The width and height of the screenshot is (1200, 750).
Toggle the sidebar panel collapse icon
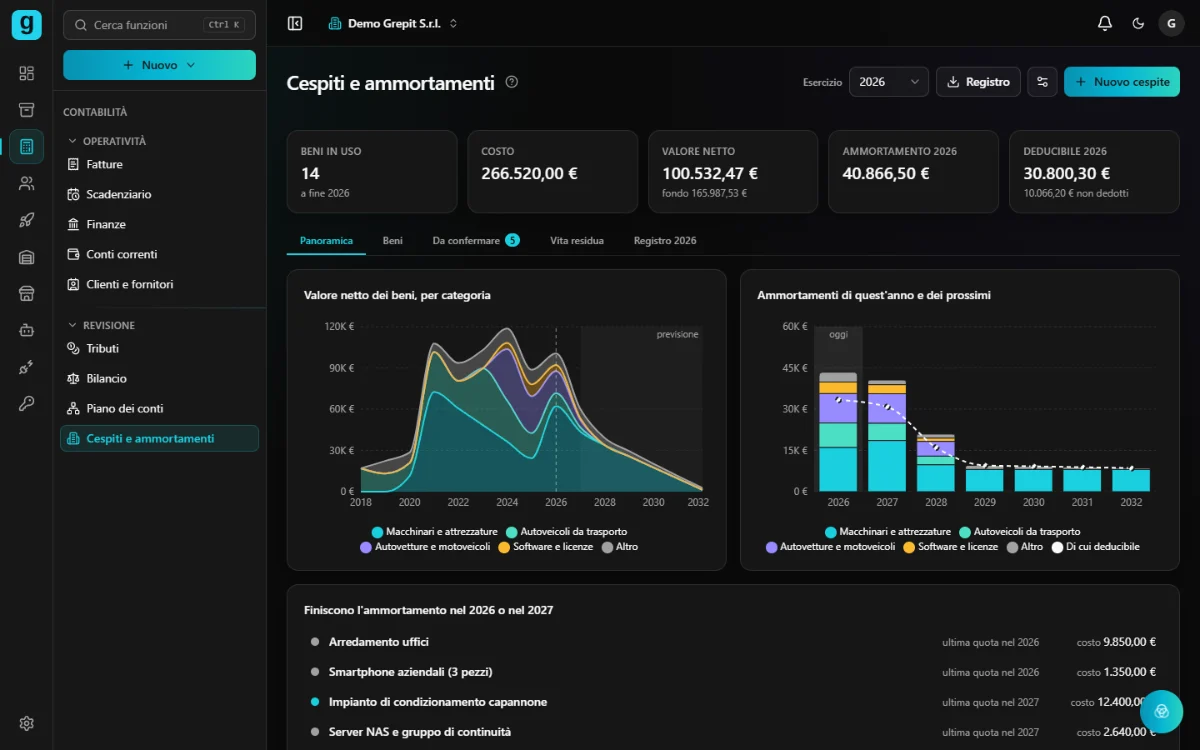(x=295, y=23)
